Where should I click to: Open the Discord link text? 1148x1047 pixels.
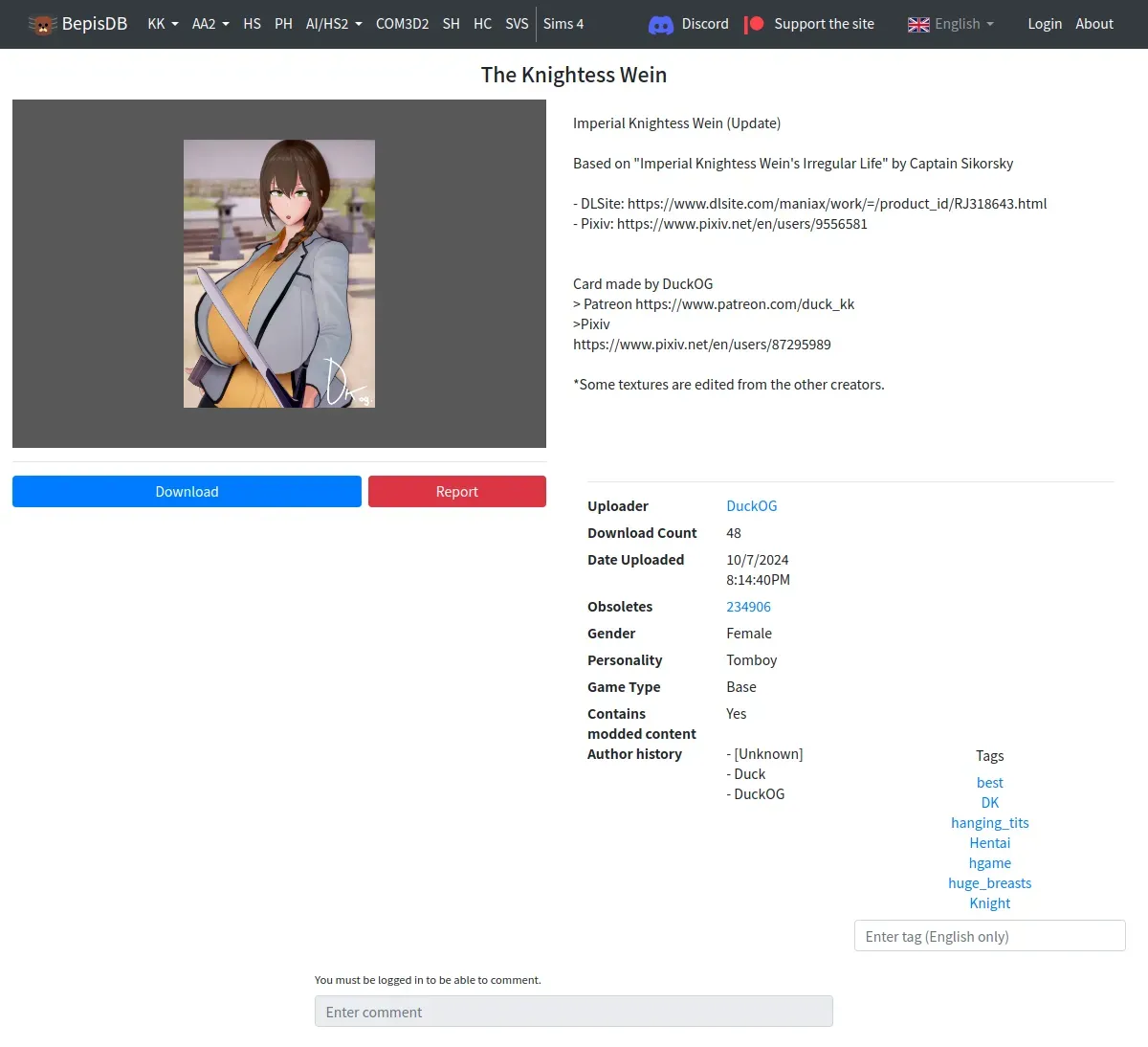pos(705,24)
